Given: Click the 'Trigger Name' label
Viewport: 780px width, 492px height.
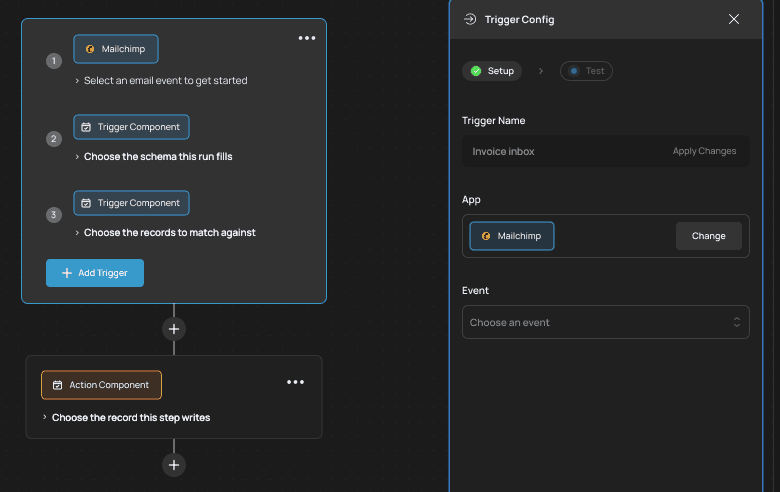Looking at the screenshot, I should coord(493,120).
